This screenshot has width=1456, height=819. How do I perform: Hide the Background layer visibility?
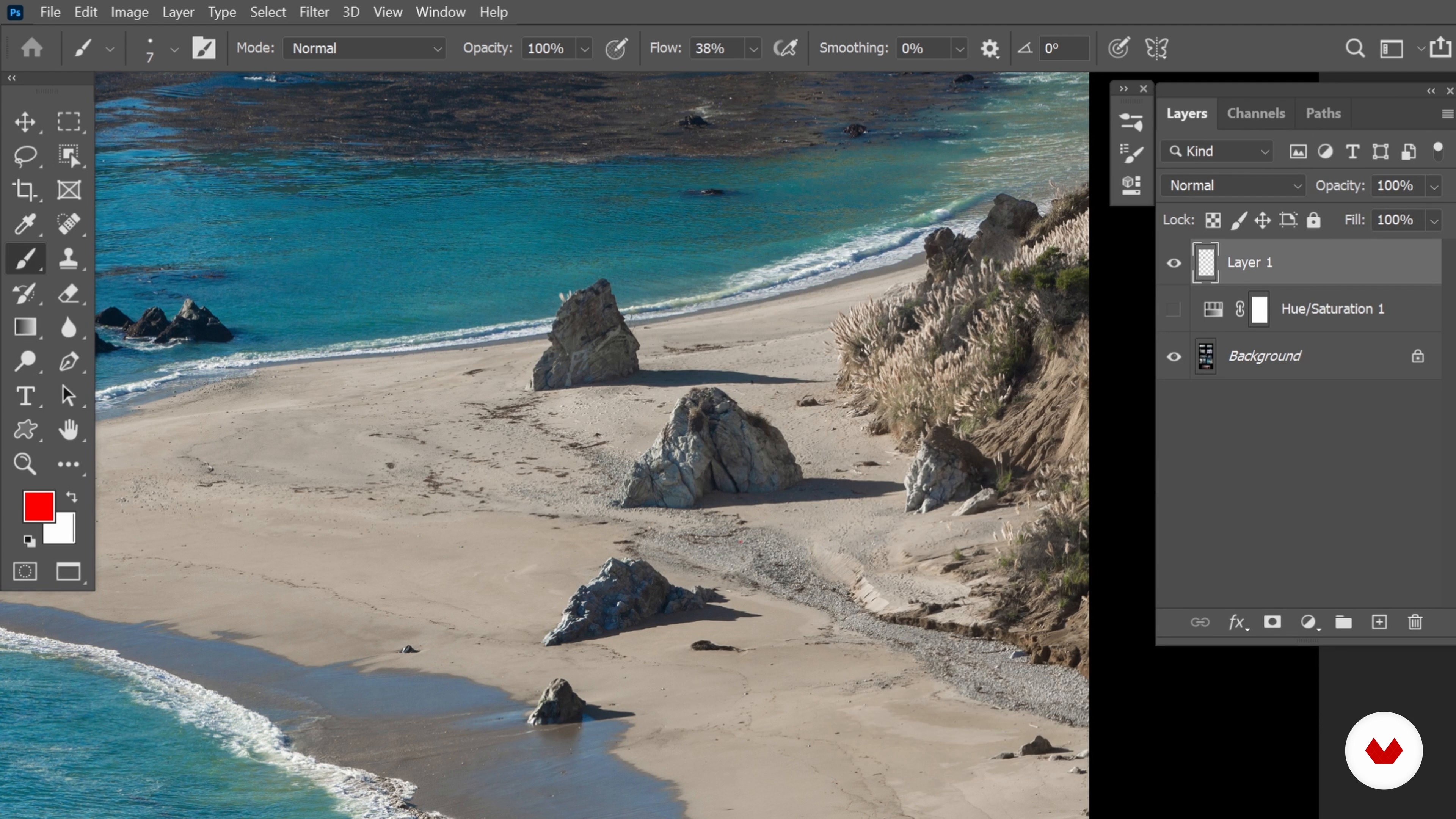pos(1174,357)
